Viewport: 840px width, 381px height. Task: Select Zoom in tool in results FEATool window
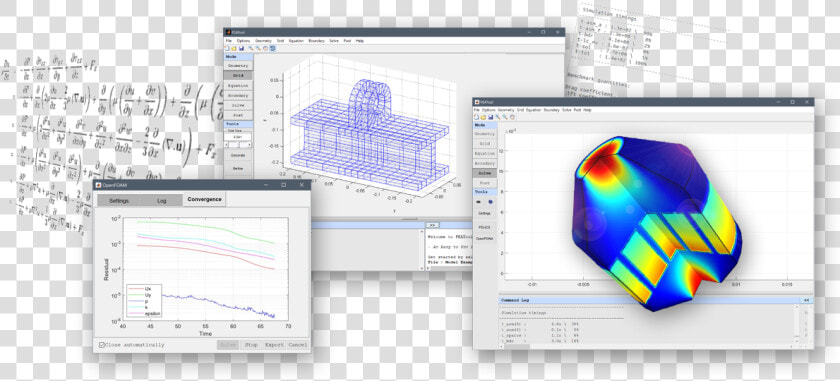point(498,117)
